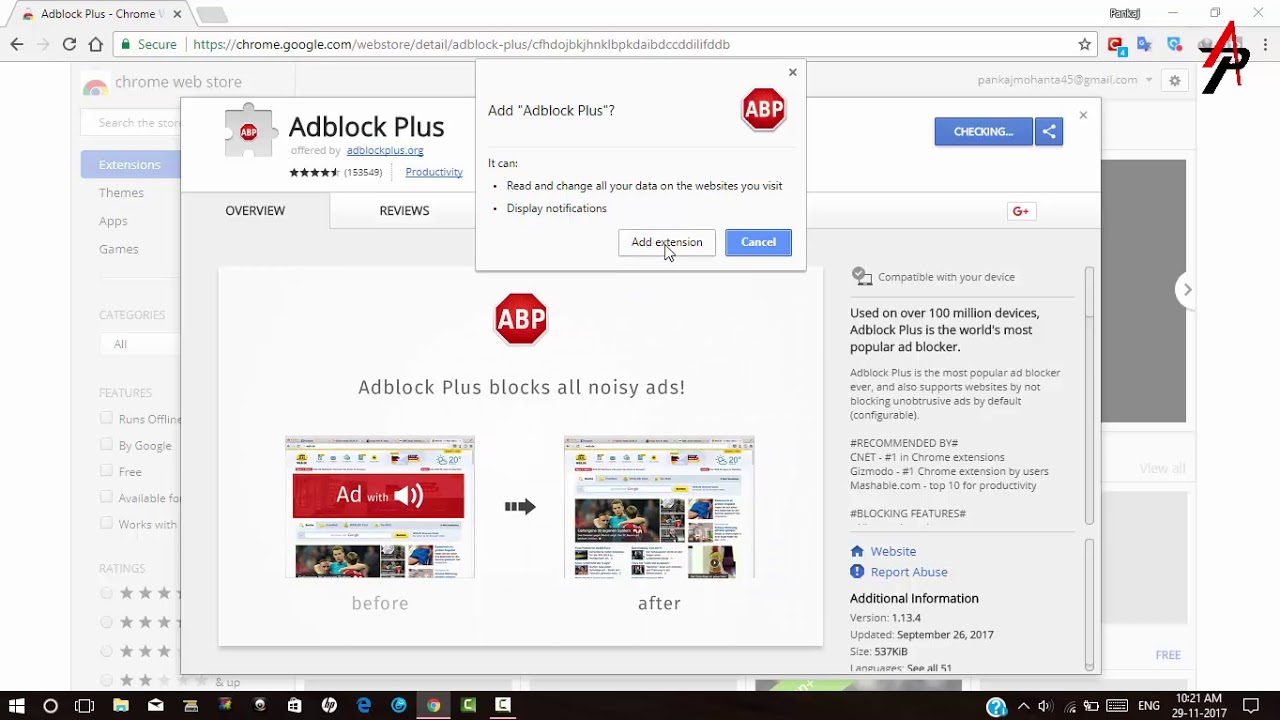Open the adblockplus.org publisher link

pyautogui.click(x=385, y=150)
